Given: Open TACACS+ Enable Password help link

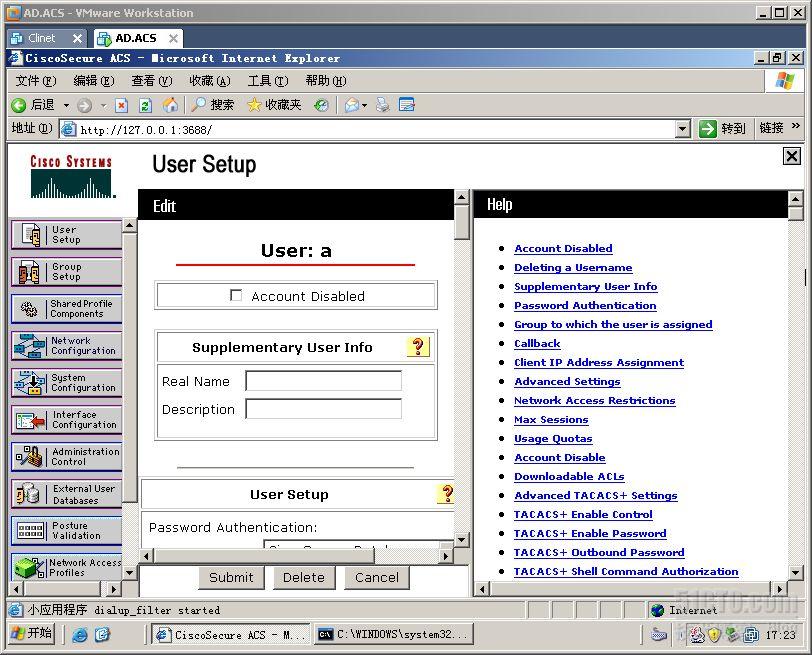Looking at the screenshot, I should tap(590, 533).
